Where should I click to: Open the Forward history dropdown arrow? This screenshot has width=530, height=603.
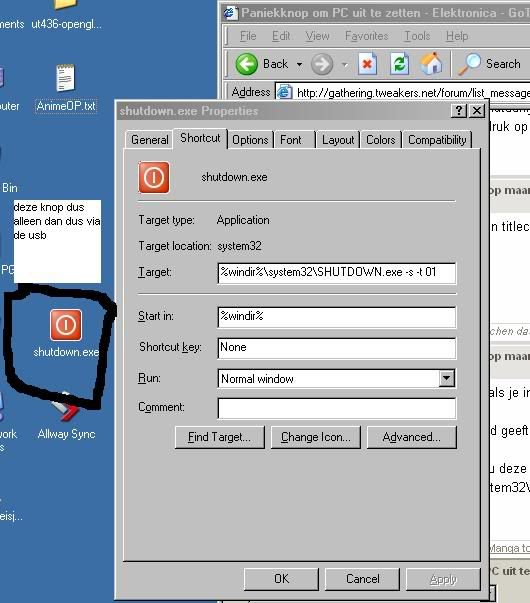coord(345,65)
